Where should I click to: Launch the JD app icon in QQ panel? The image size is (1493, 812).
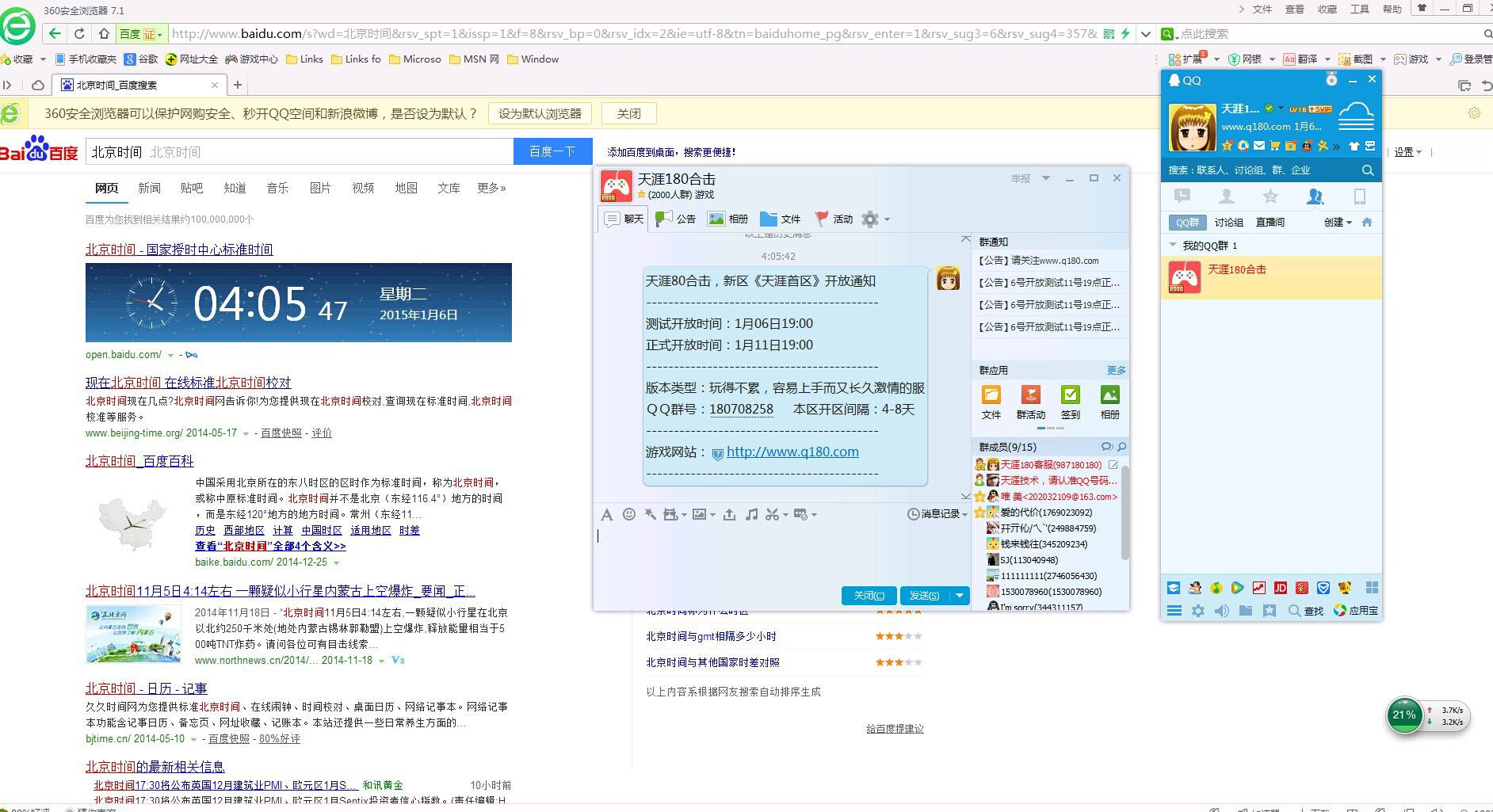[1280, 588]
